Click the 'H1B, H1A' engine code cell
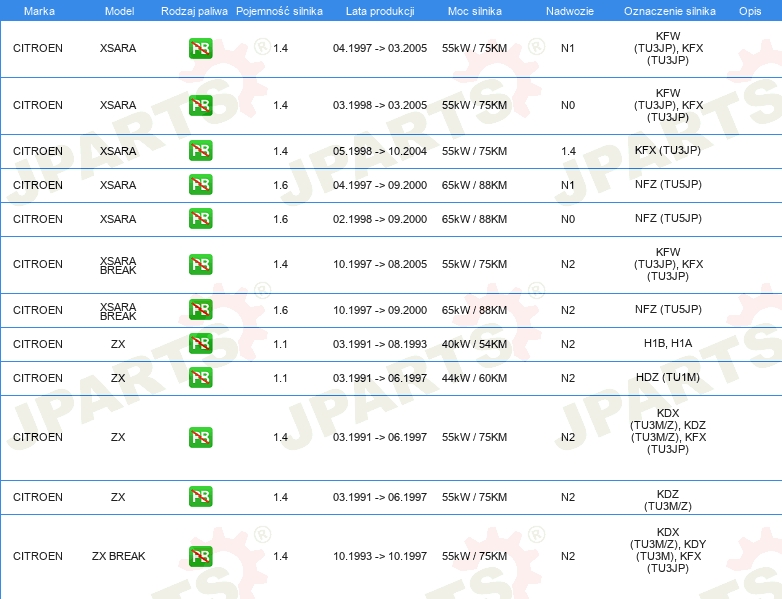 (x=668, y=343)
